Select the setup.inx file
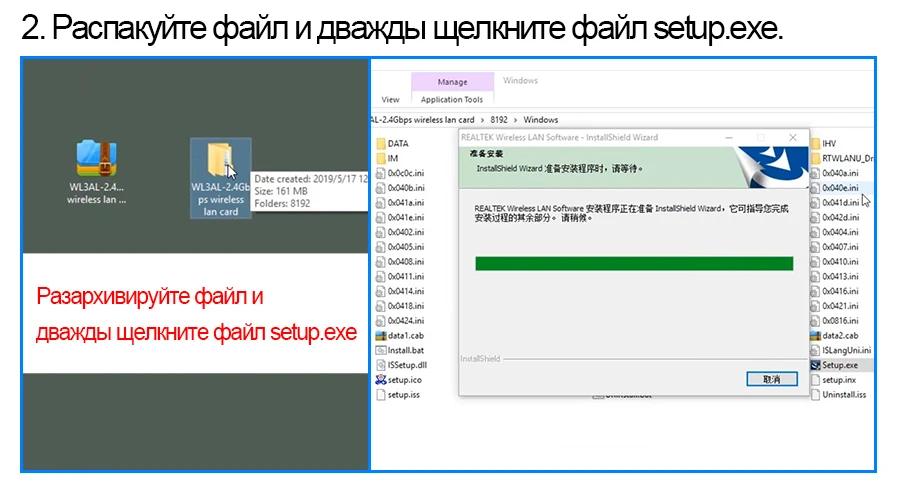The height and width of the screenshot is (491, 900). point(833,380)
